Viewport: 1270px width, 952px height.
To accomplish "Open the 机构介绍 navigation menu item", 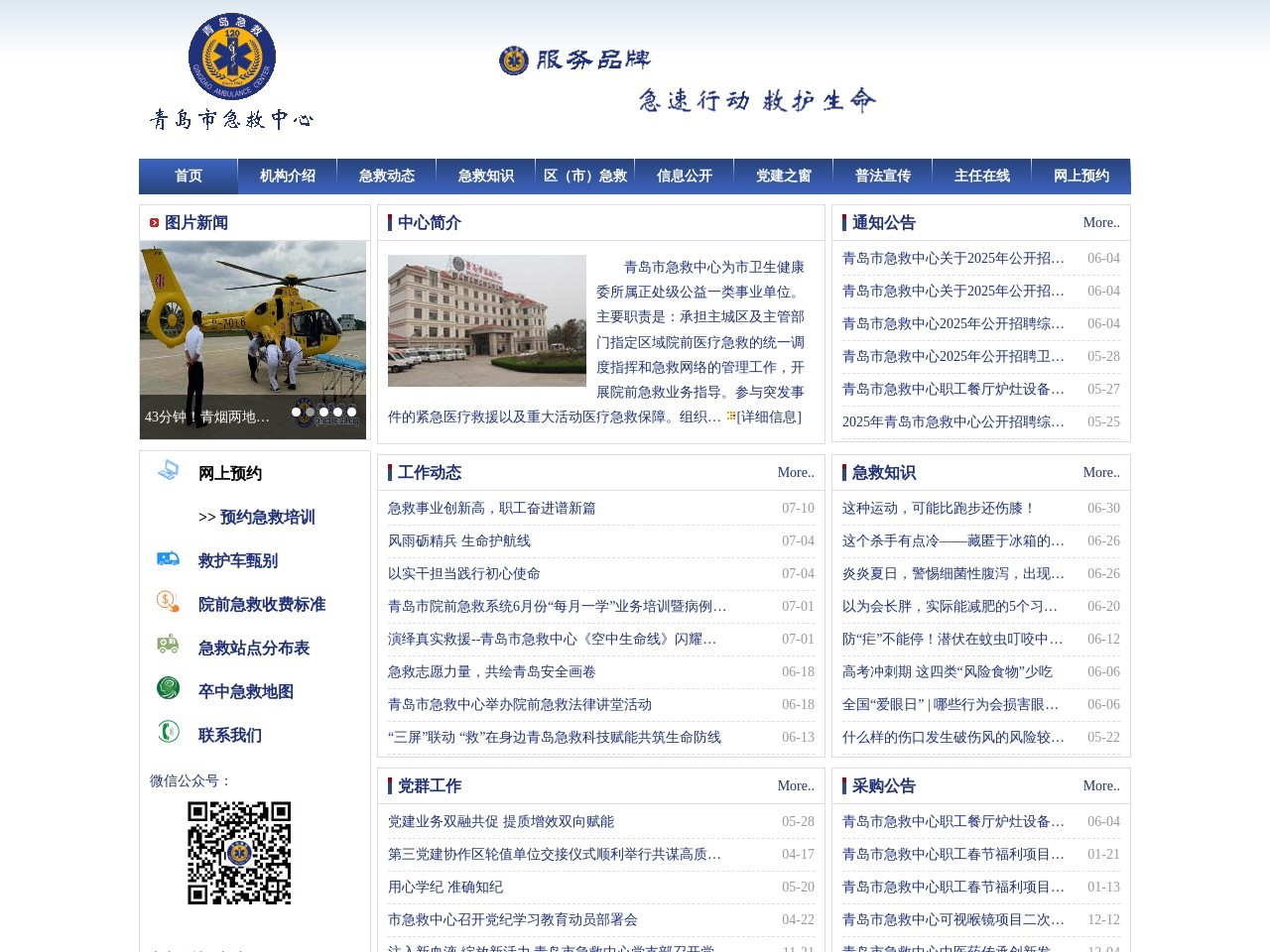I will (288, 176).
